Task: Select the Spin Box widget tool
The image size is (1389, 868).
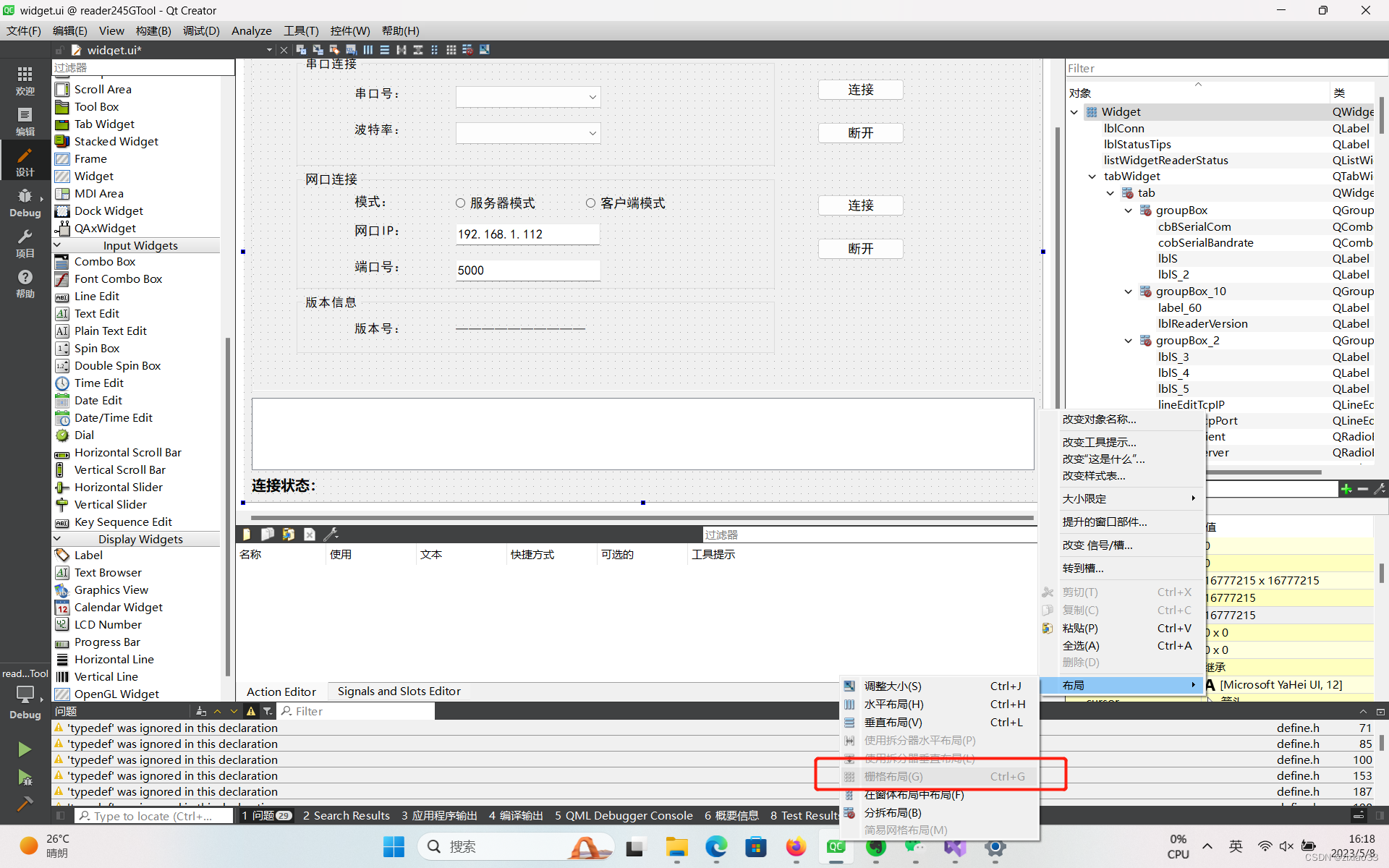Action: [96, 347]
